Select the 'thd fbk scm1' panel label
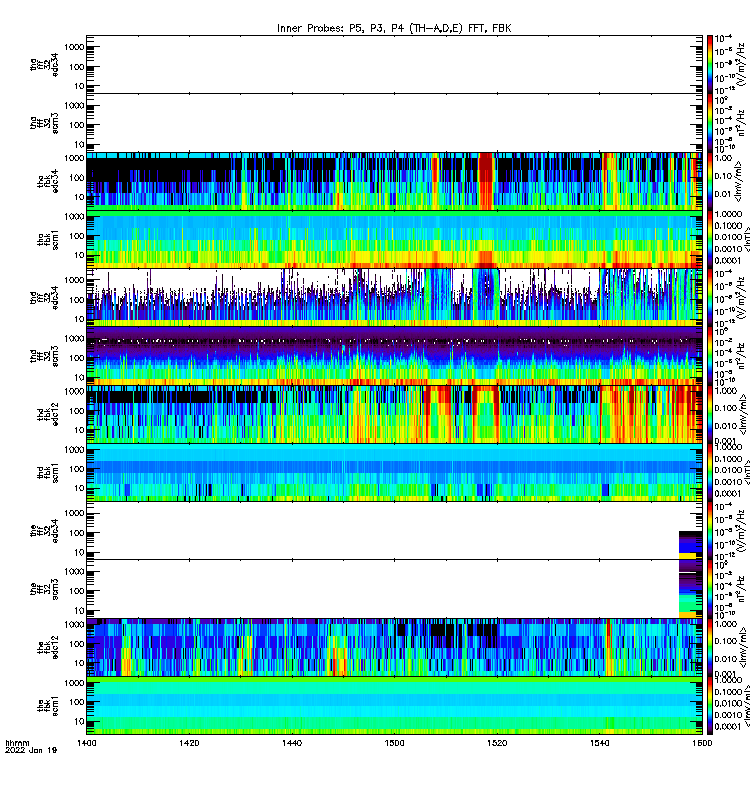The image size is (750, 800). pyautogui.click(x=48, y=473)
